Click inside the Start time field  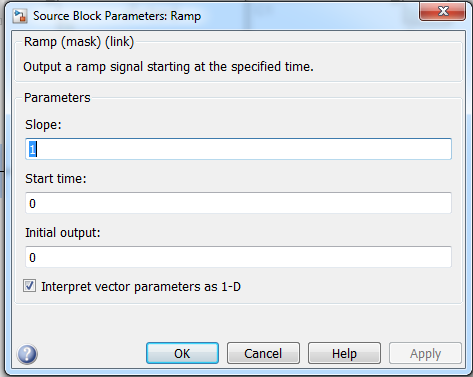238,203
